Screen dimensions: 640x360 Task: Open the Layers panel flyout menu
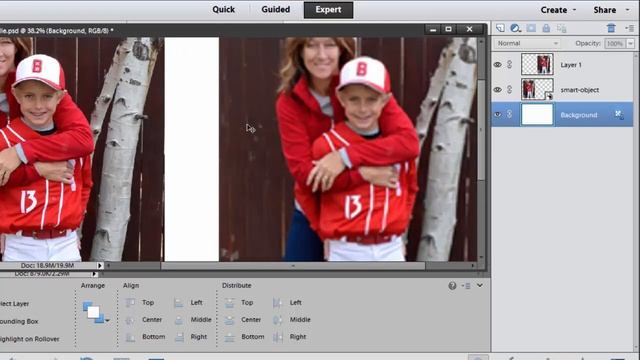click(x=629, y=28)
